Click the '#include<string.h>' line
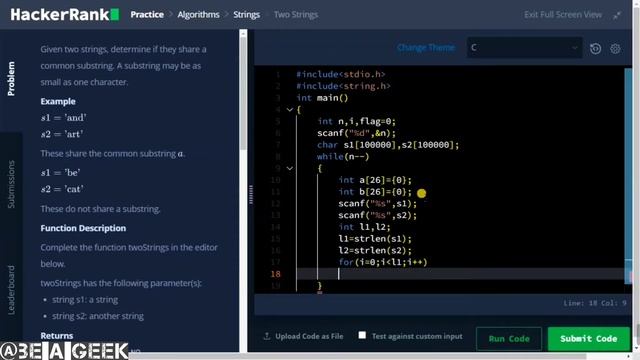The image size is (640, 360). (343, 86)
